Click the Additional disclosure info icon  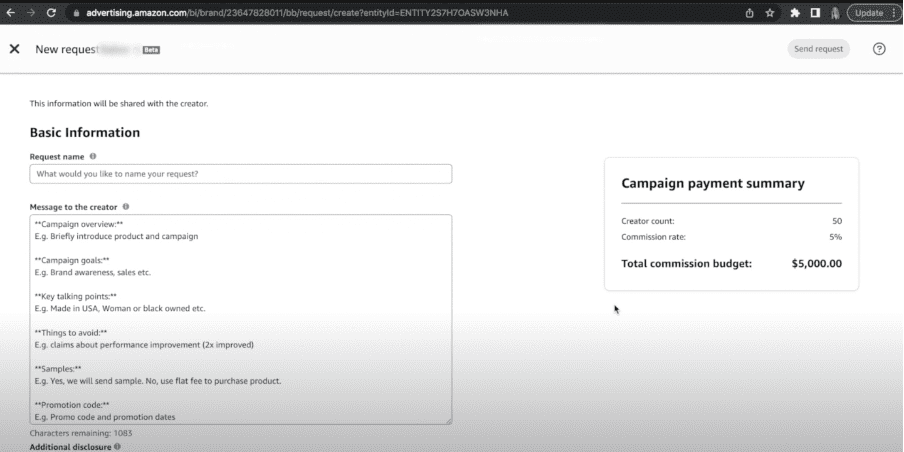(117, 447)
